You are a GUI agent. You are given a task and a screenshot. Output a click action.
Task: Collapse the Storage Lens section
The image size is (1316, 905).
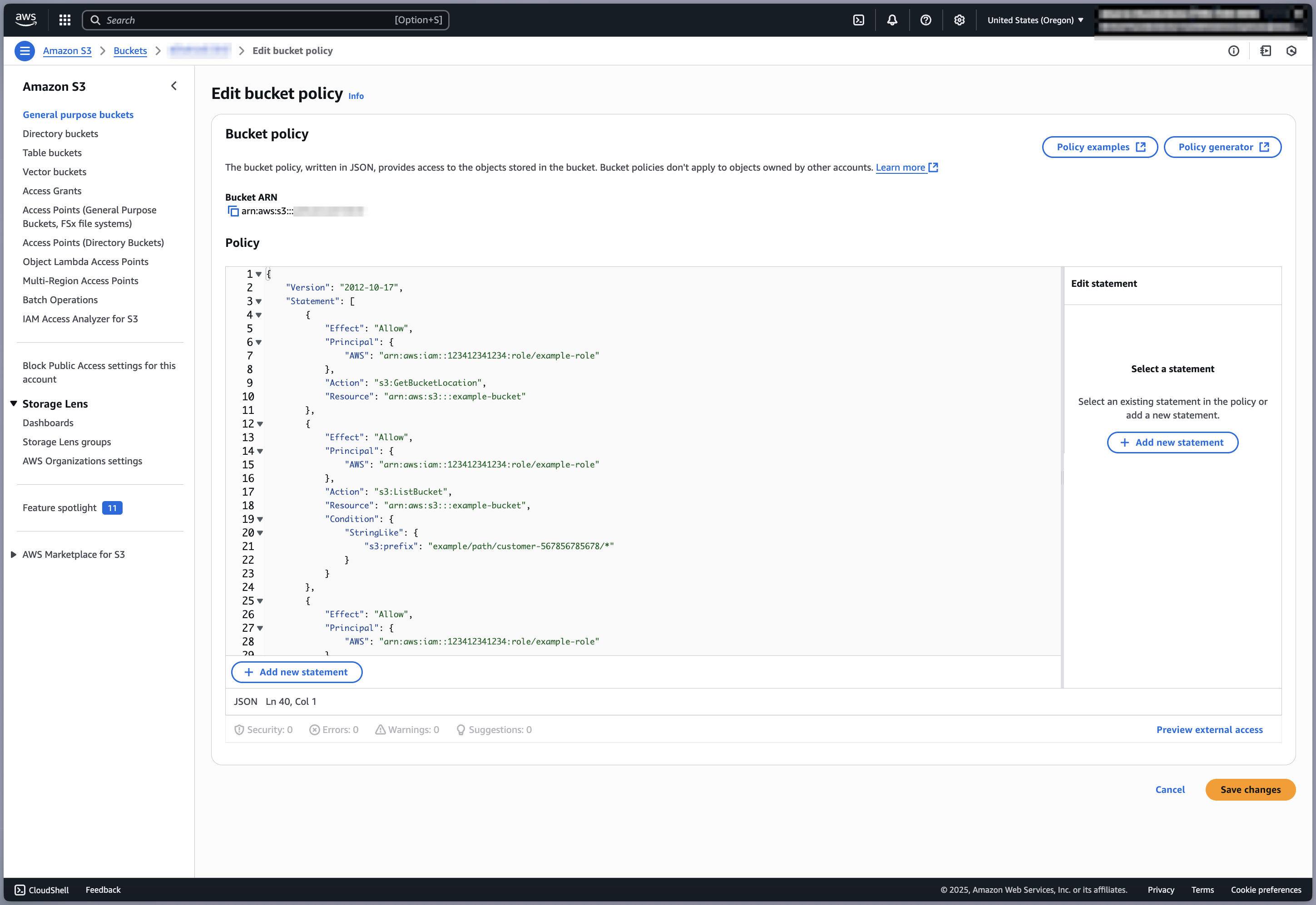click(x=14, y=404)
